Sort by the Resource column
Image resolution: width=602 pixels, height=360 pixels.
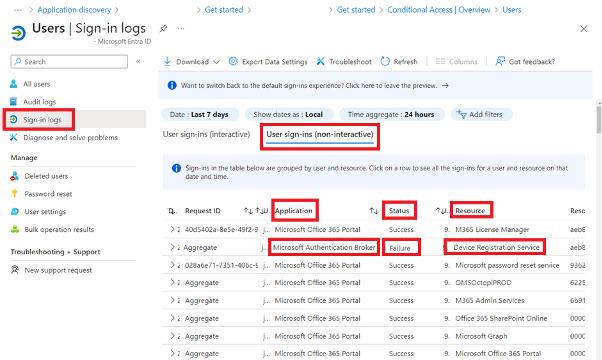point(470,211)
